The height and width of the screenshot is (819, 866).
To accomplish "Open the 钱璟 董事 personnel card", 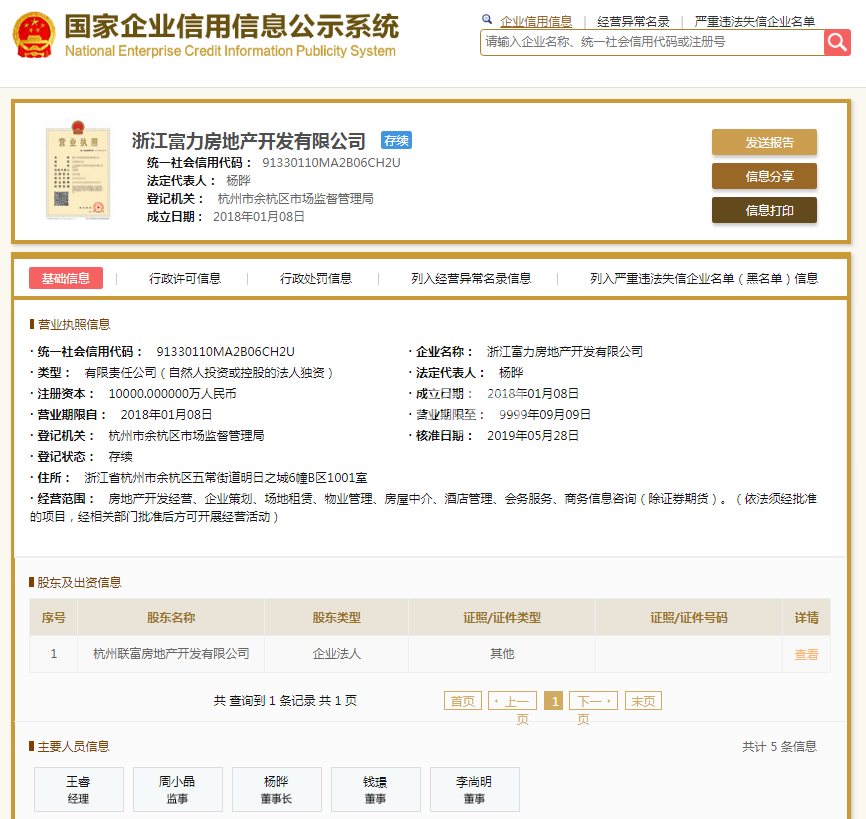I will coord(376,789).
